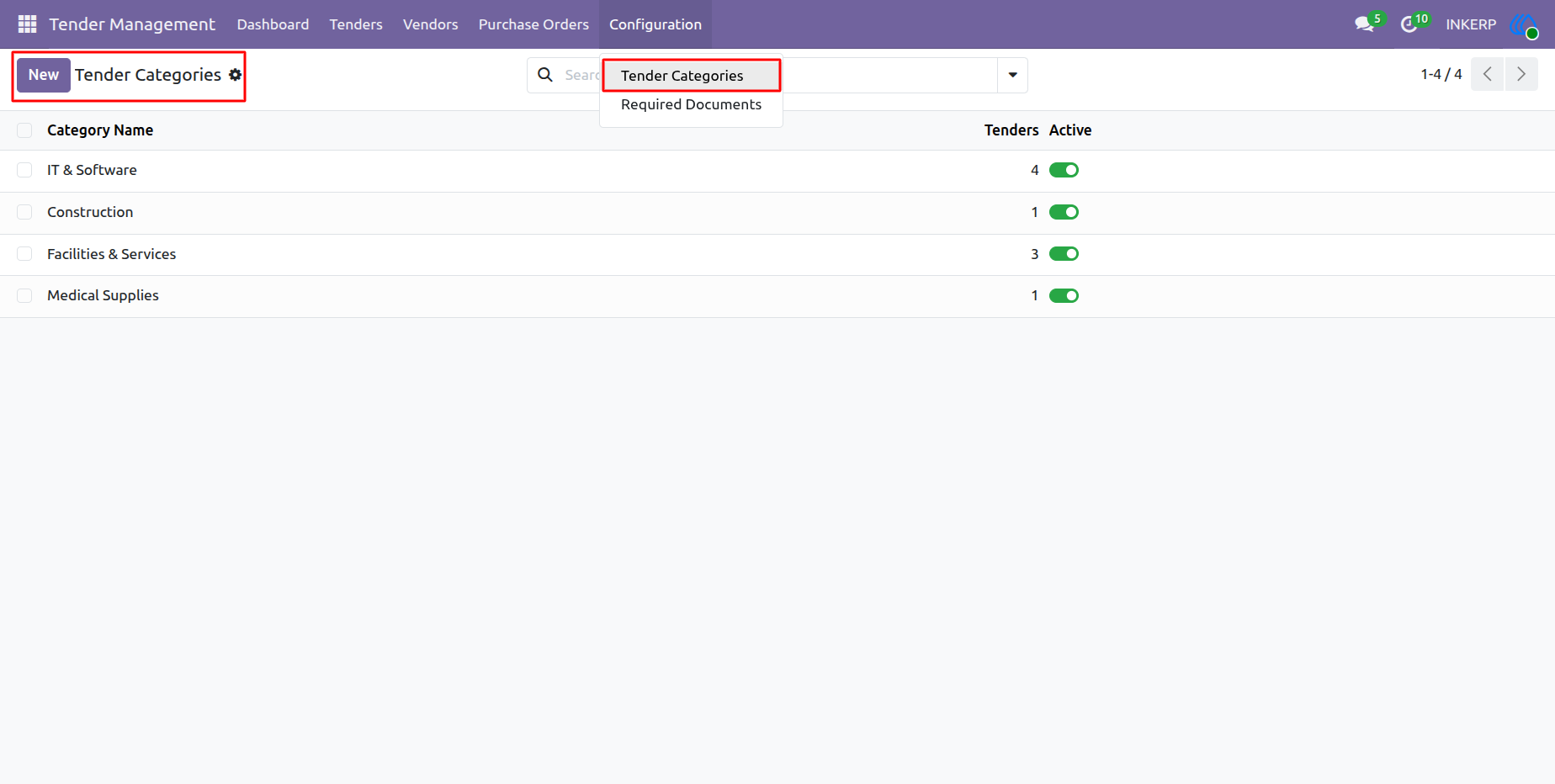Viewport: 1555px width, 784px height.
Task: Open the apps grid menu icon
Action: [x=27, y=24]
